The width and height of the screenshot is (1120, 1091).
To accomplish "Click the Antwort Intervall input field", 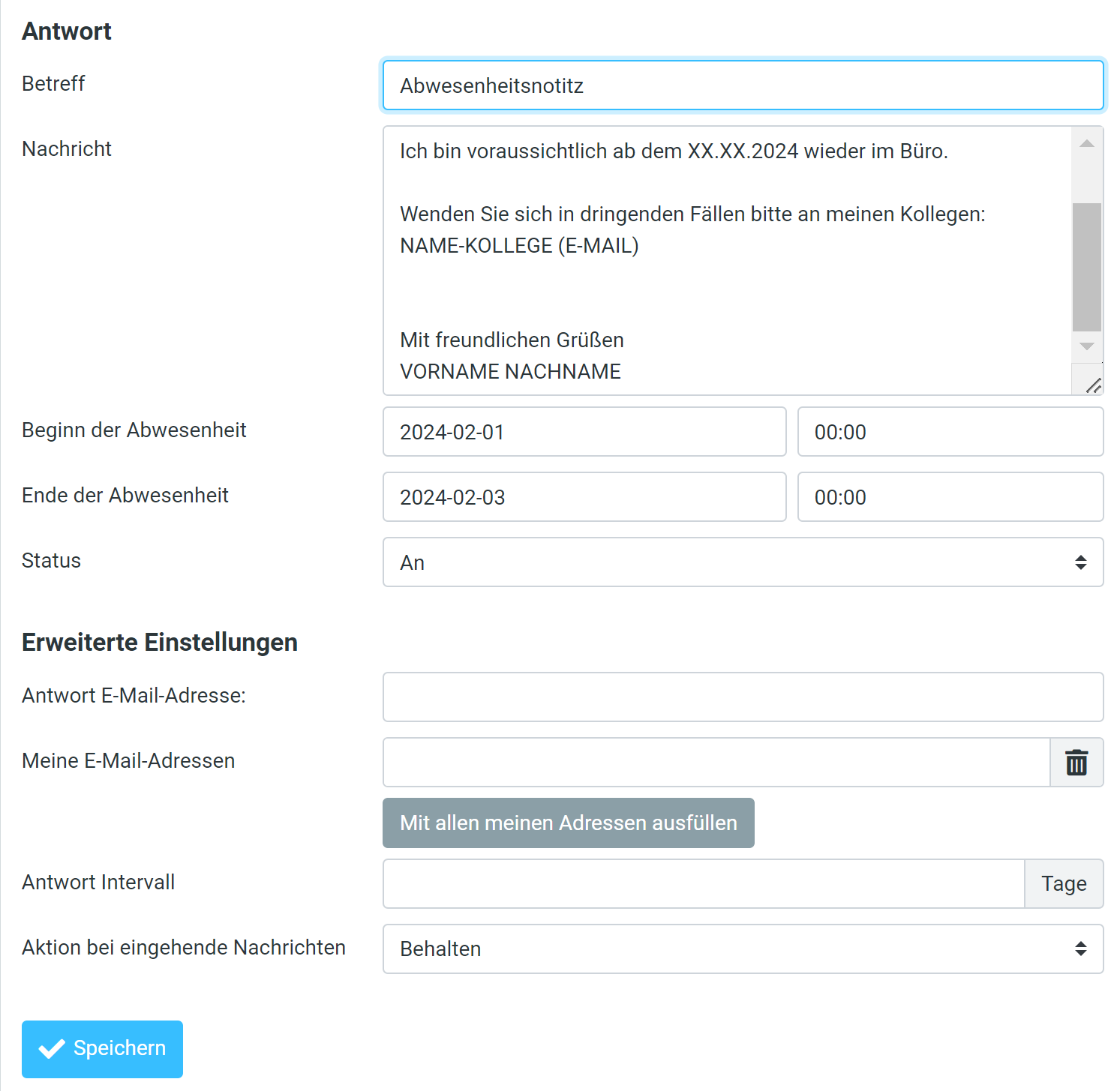I will pyautogui.click(x=703, y=883).
